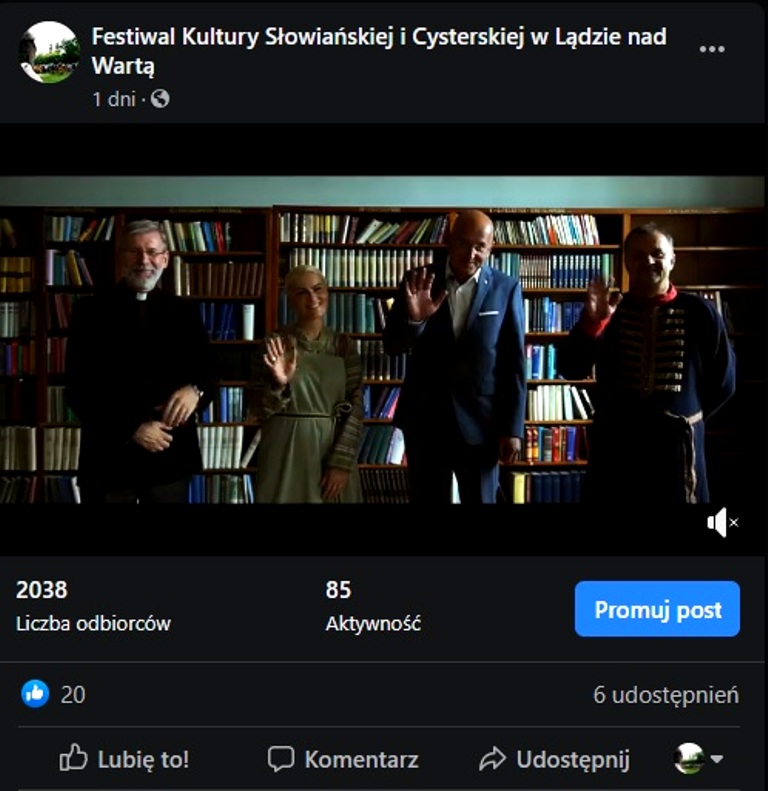Play the video of four people waving

pos(382,339)
